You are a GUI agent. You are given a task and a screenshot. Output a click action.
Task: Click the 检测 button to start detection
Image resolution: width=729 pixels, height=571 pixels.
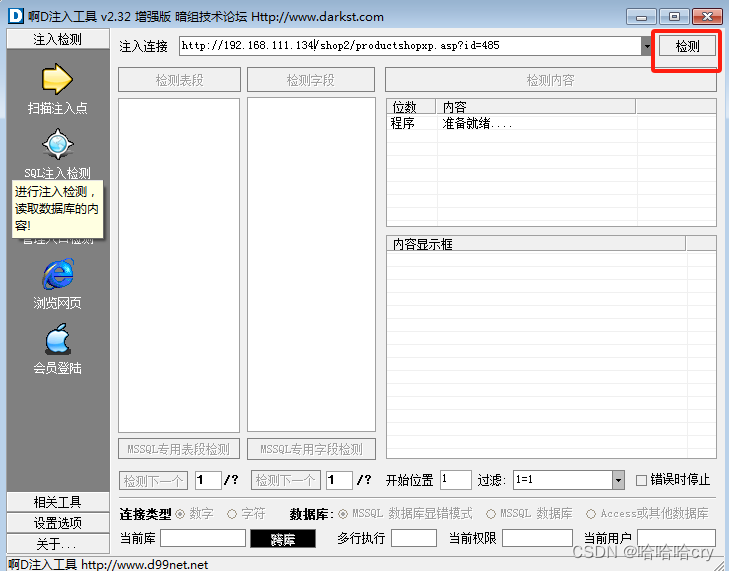pos(687,46)
